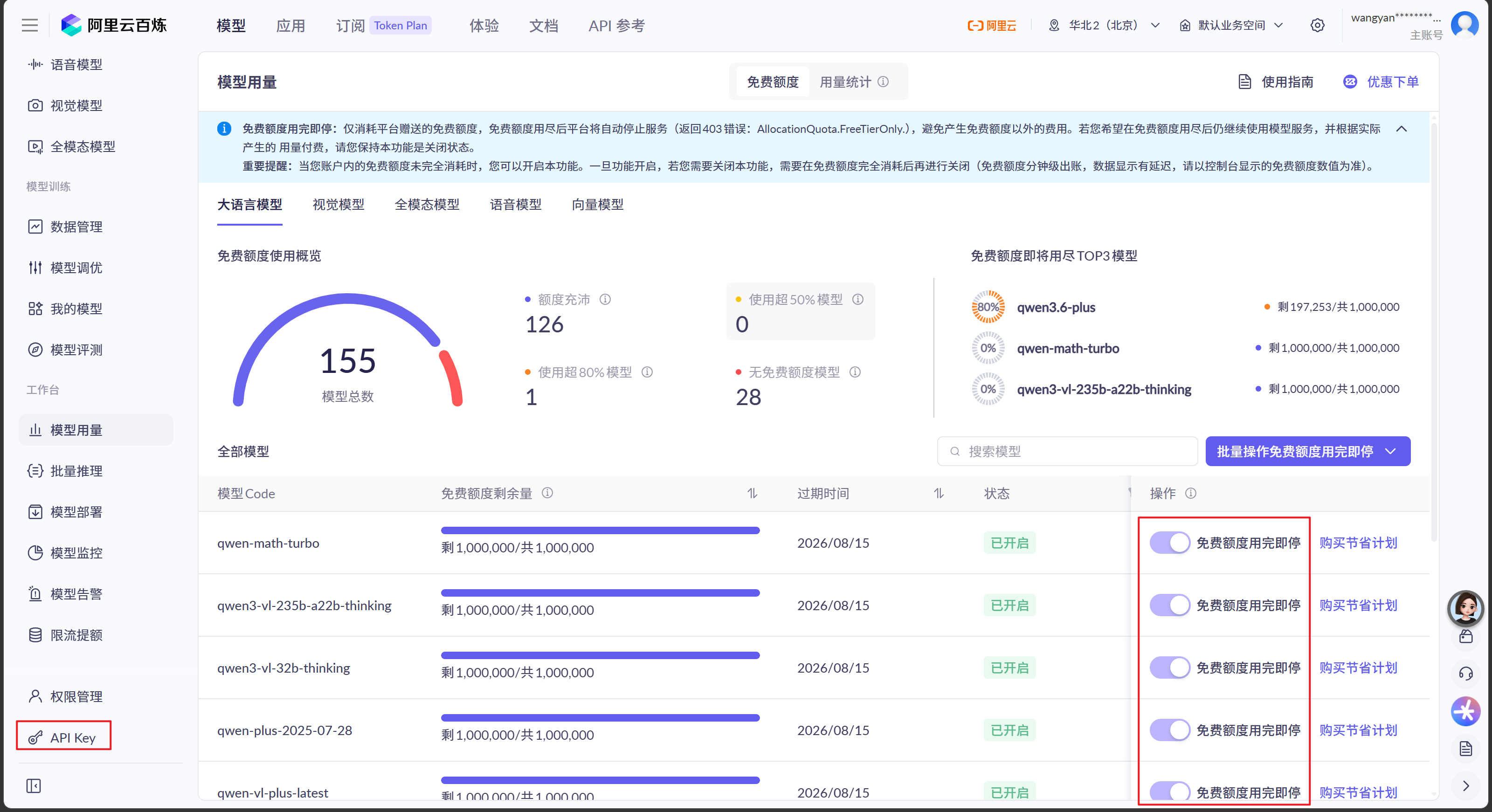Screen dimensions: 1492x812
Task: Switch to the 全模态模型 tab
Action: tap(427, 205)
